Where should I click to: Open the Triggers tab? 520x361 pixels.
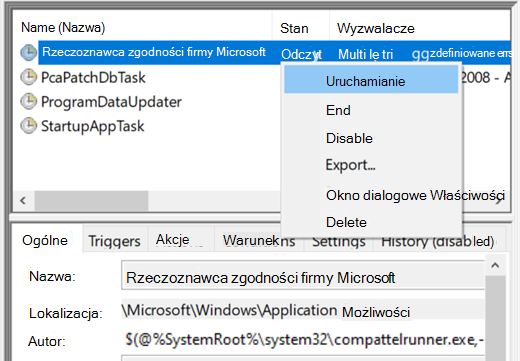114,241
